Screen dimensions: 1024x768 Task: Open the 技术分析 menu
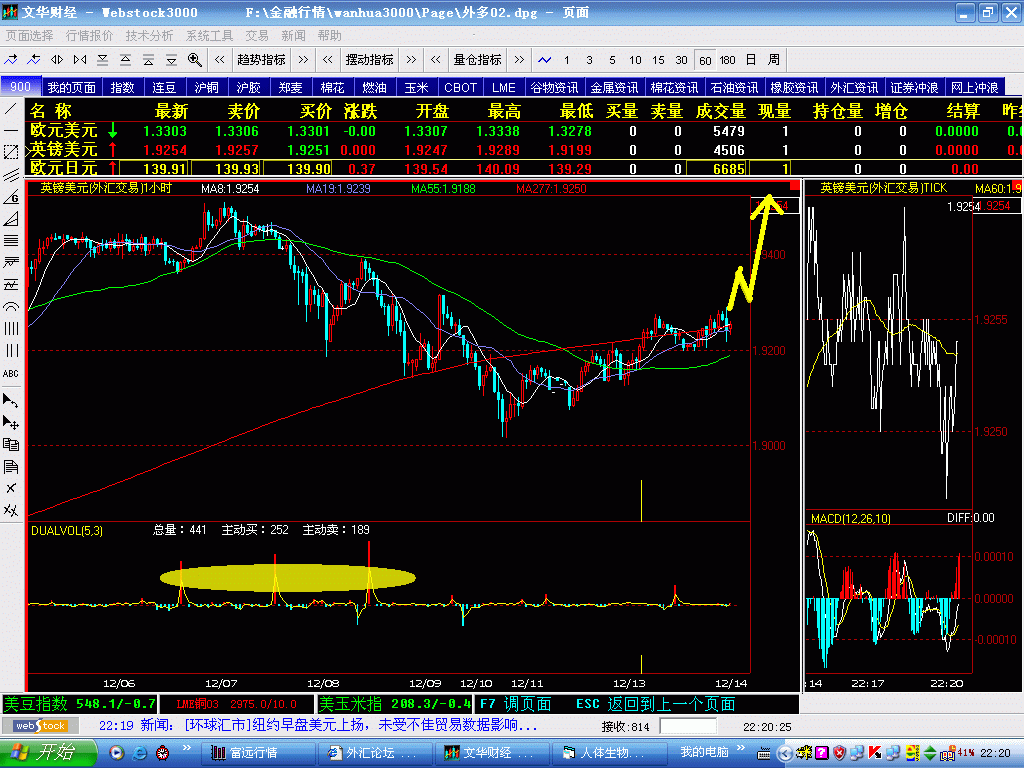coord(149,35)
